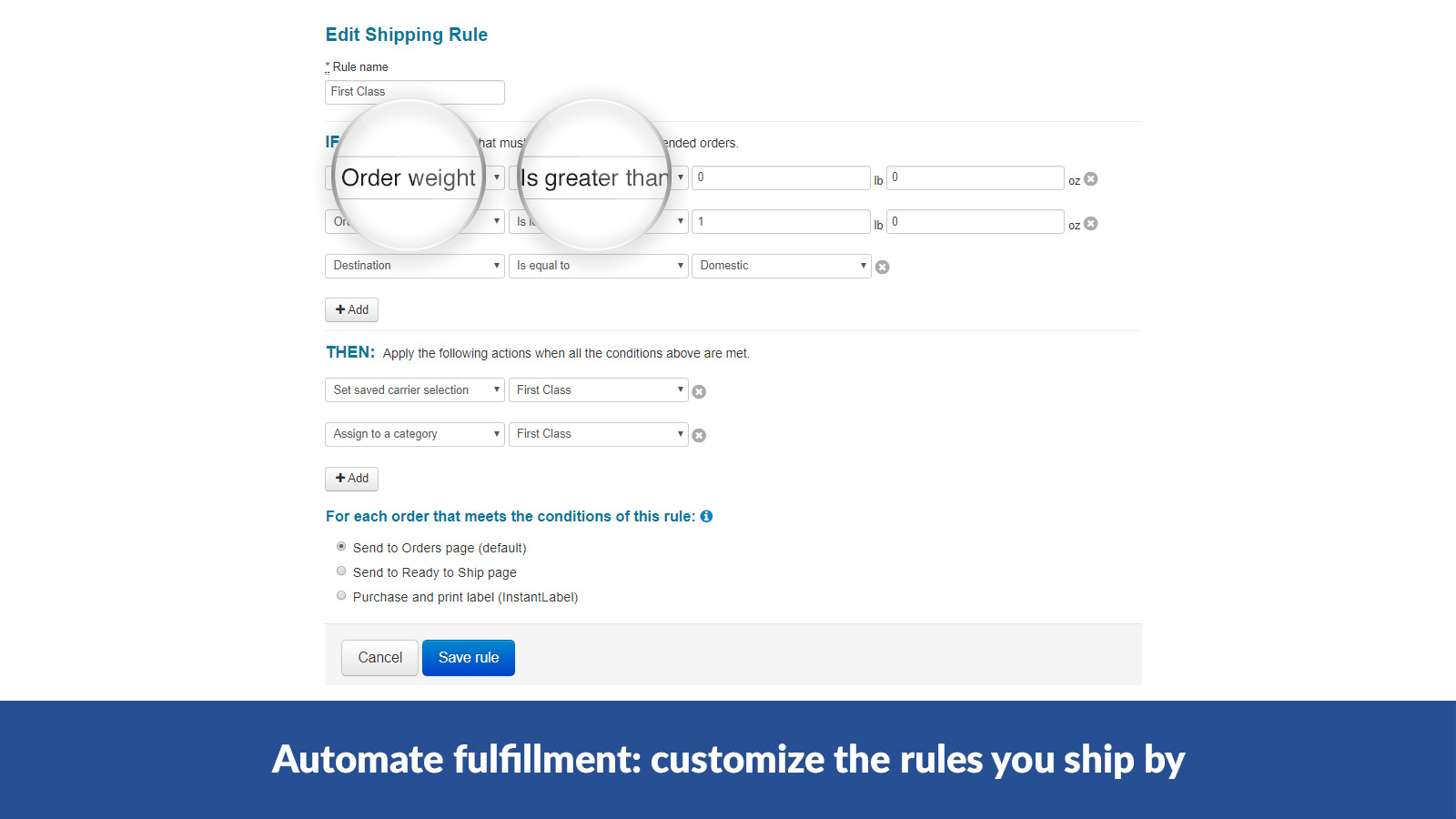Open the Set saved carrier selection dropdown

click(415, 390)
